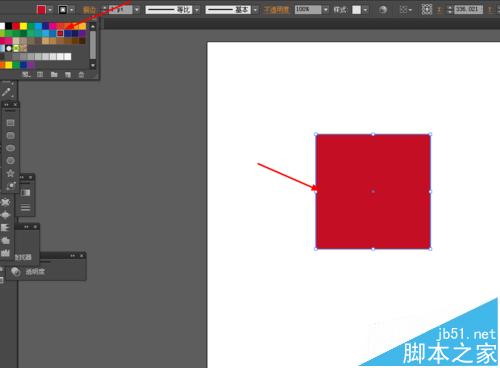This screenshot has width=500, height=368.
Task: Collapse the transparency panel with double arrows
Action: coord(73,256)
